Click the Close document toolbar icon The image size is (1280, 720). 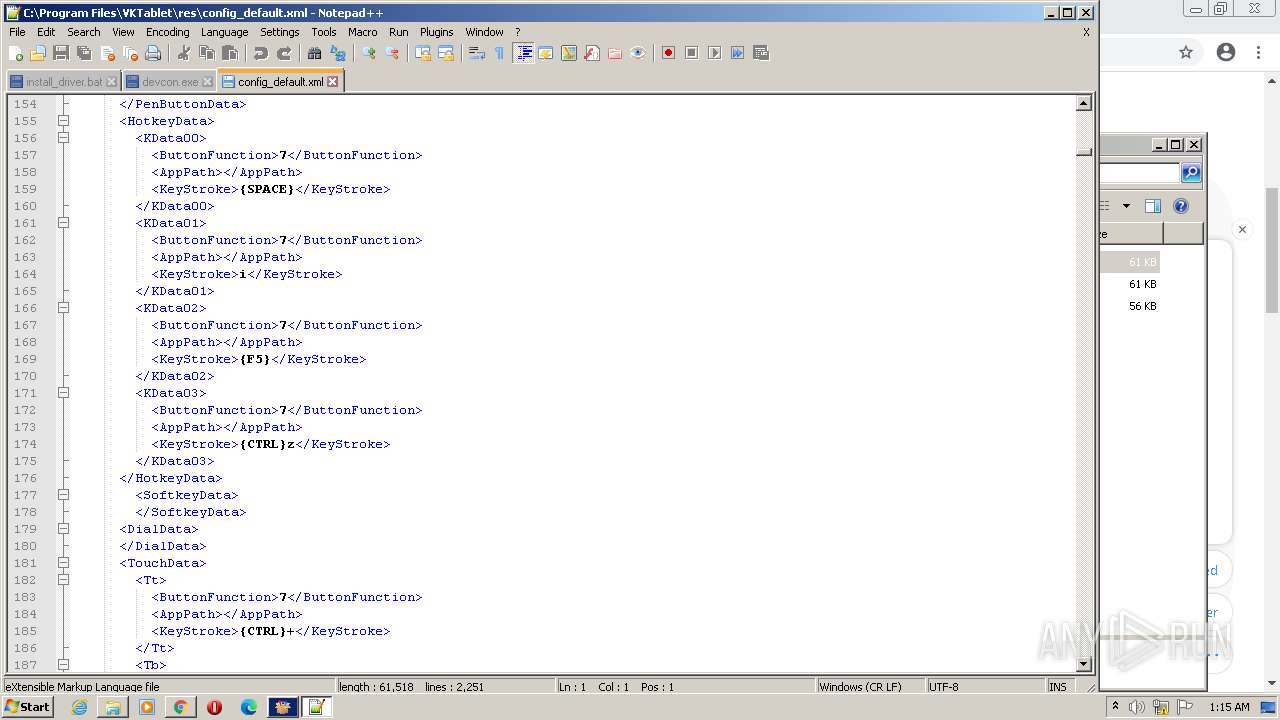[x=107, y=53]
